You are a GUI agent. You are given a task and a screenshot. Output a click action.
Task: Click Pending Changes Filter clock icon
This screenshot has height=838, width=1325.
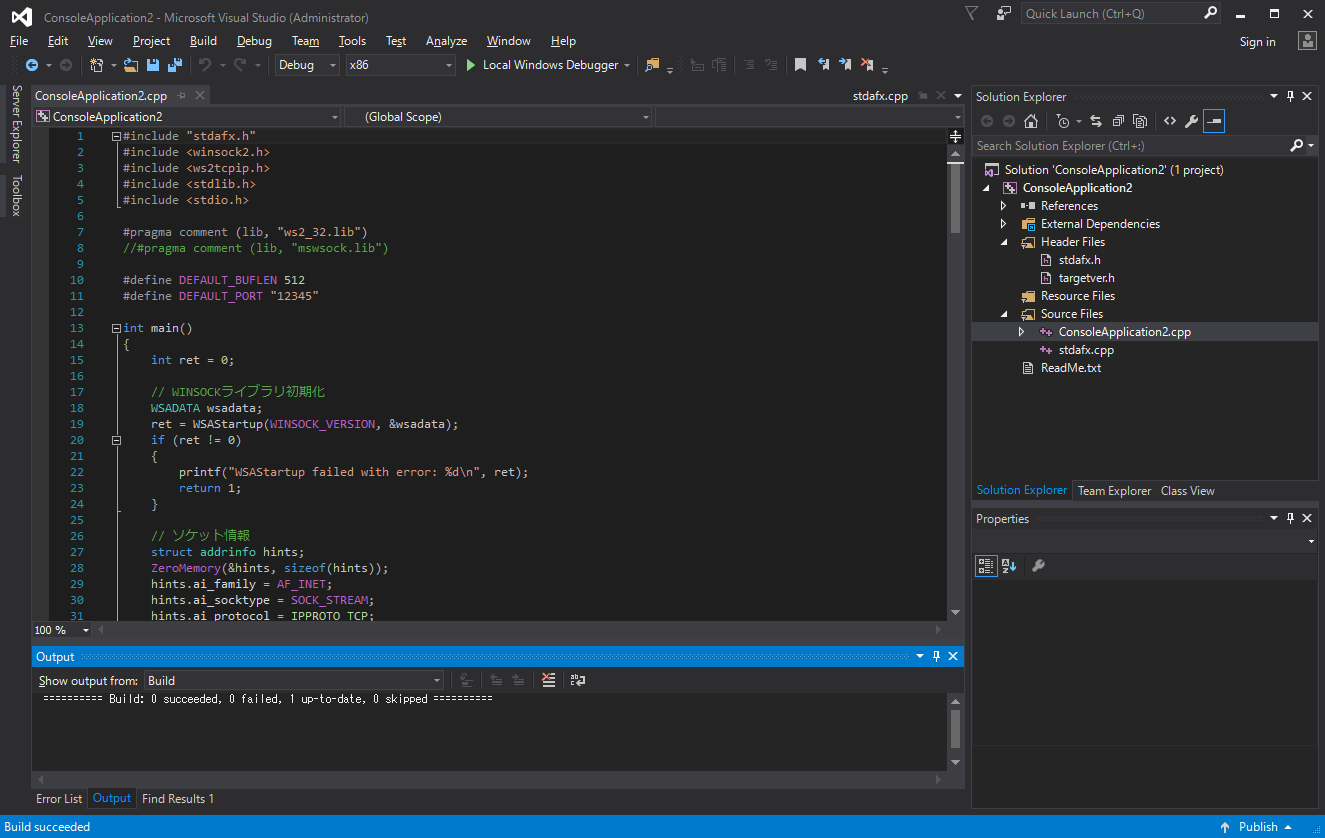1063,121
